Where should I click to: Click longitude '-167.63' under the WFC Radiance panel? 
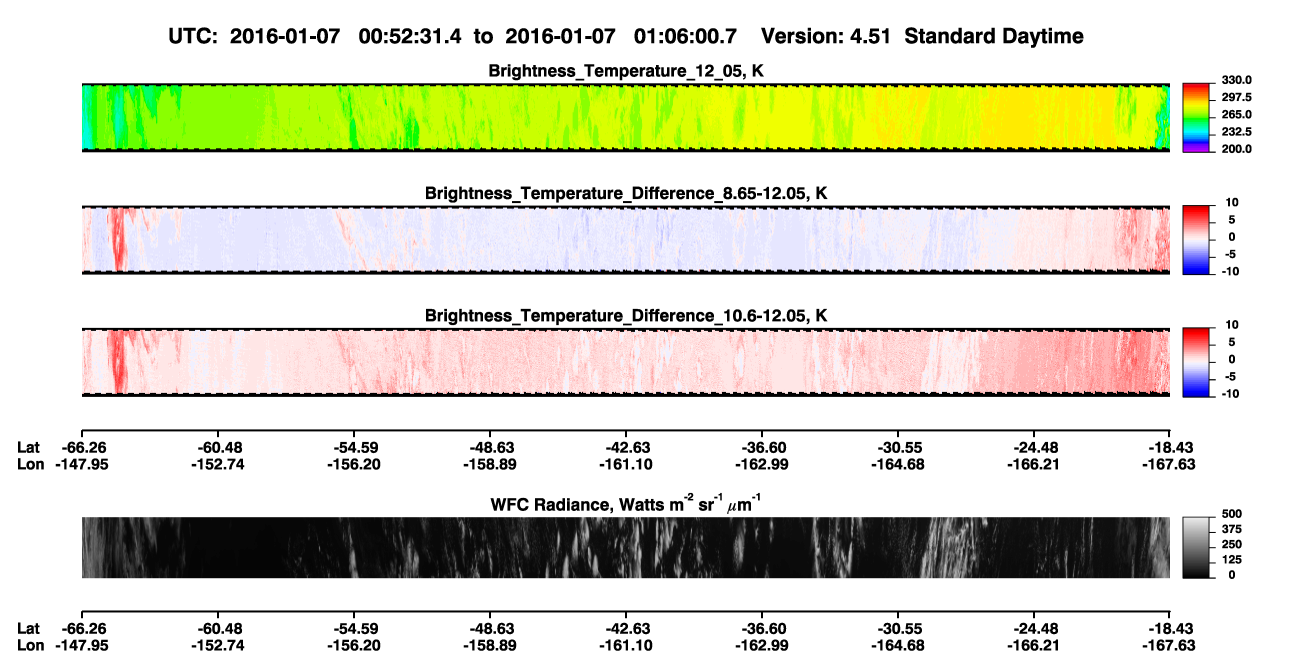point(1168,645)
